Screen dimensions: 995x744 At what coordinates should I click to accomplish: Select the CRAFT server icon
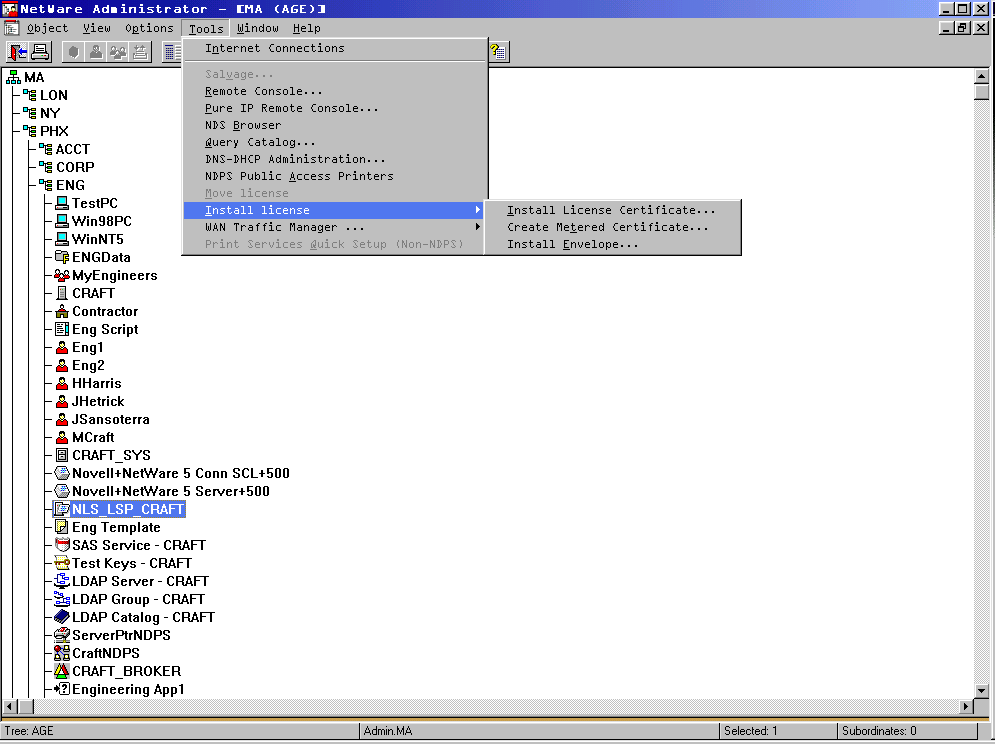pyautogui.click(x=62, y=293)
